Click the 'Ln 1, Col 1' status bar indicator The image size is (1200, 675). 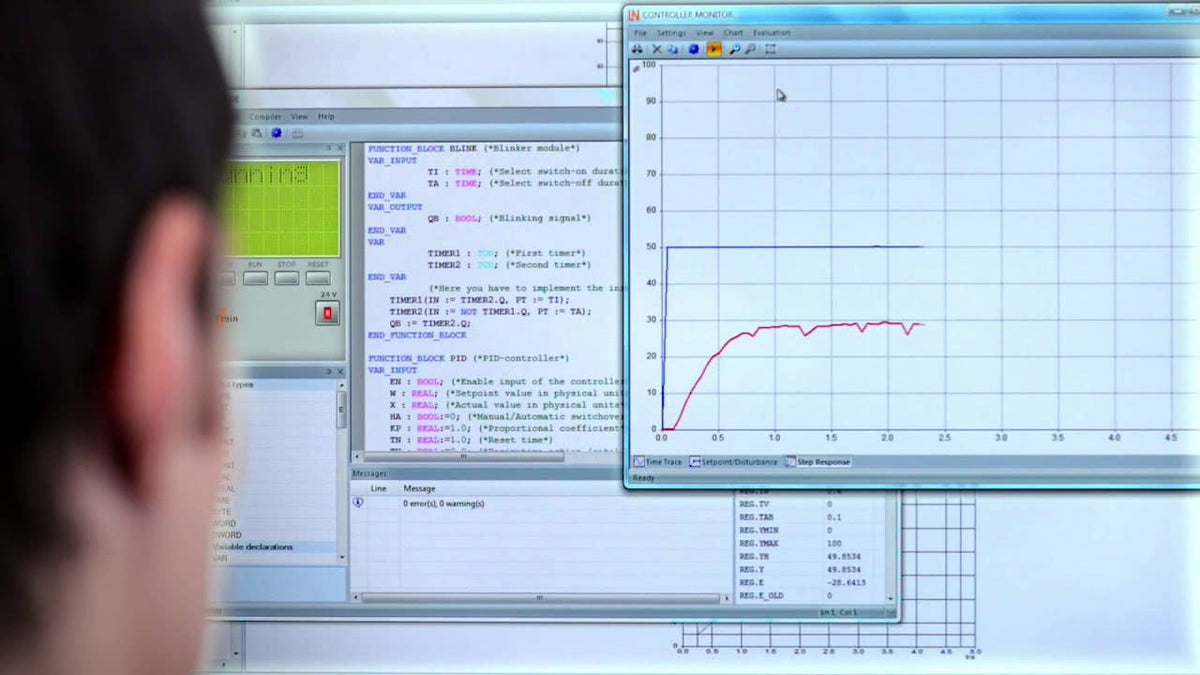tap(838, 612)
